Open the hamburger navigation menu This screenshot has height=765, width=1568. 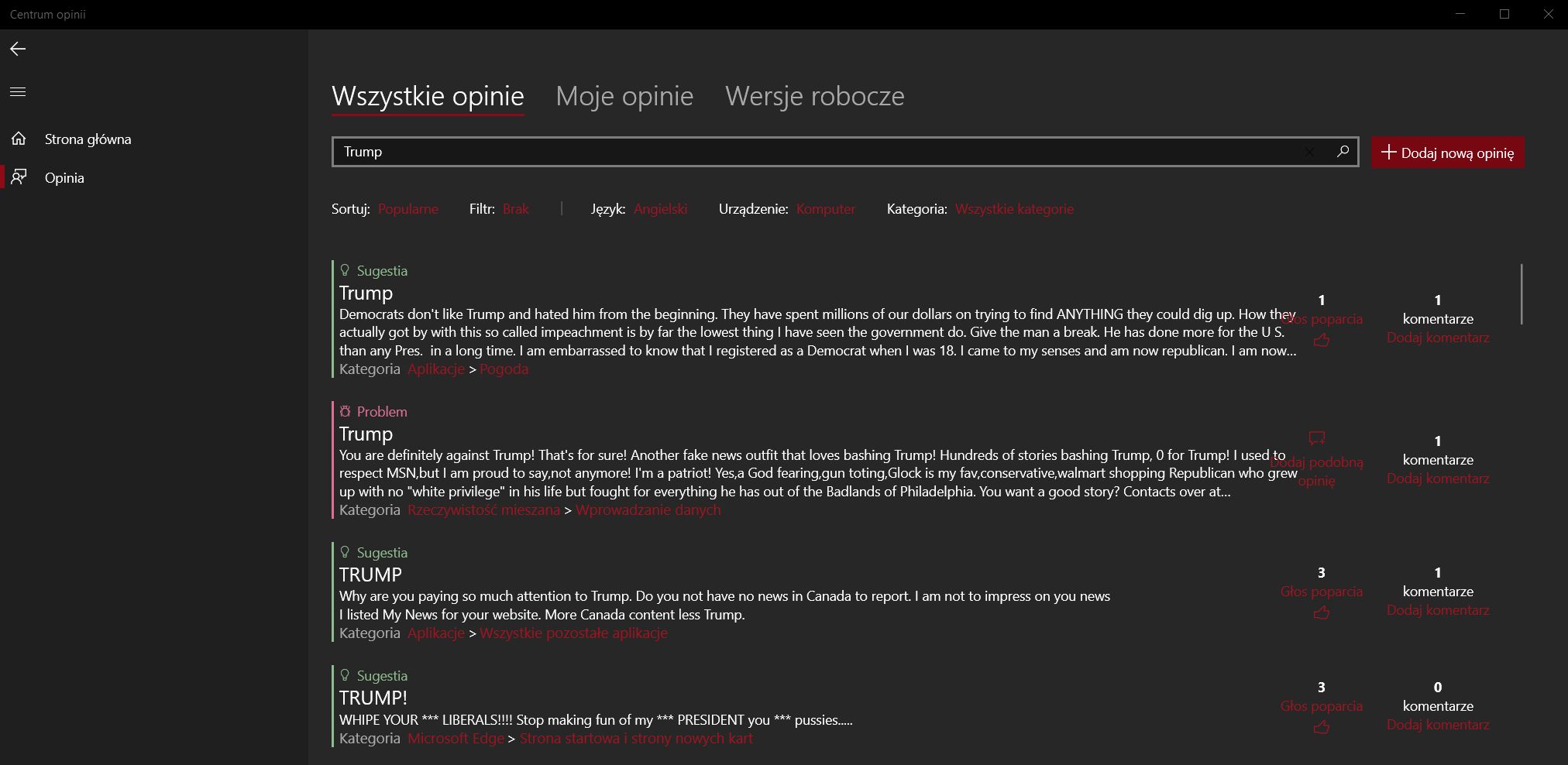pos(18,91)
